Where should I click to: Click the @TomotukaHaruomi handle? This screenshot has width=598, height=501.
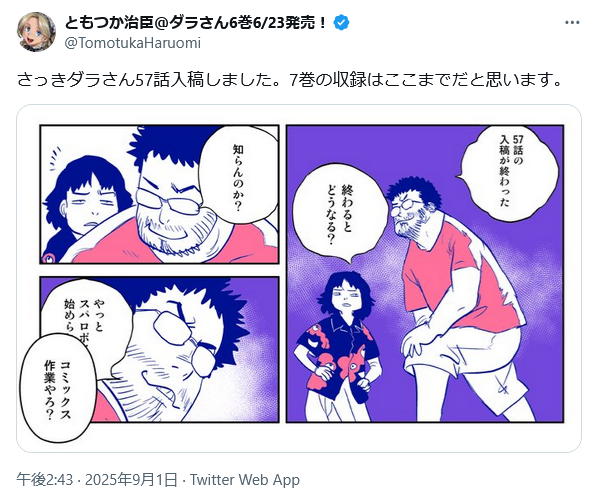click(x=133, y=43)
